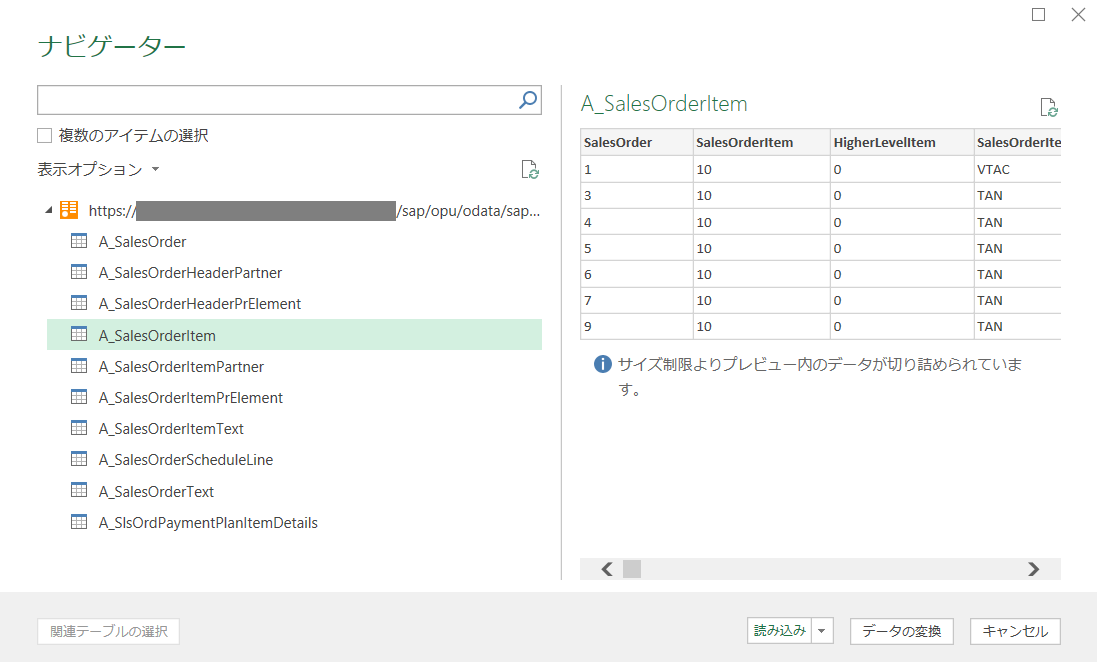Enable 複数のアイテムの選択 checkbox
This screenshot has width=1097, height=662.
(45, 135)
